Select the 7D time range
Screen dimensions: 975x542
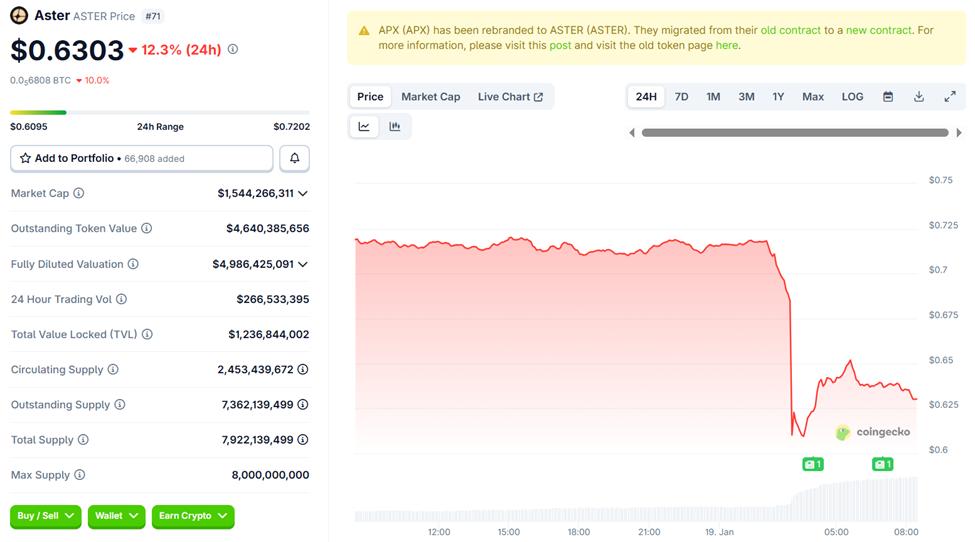coord(681,97)
